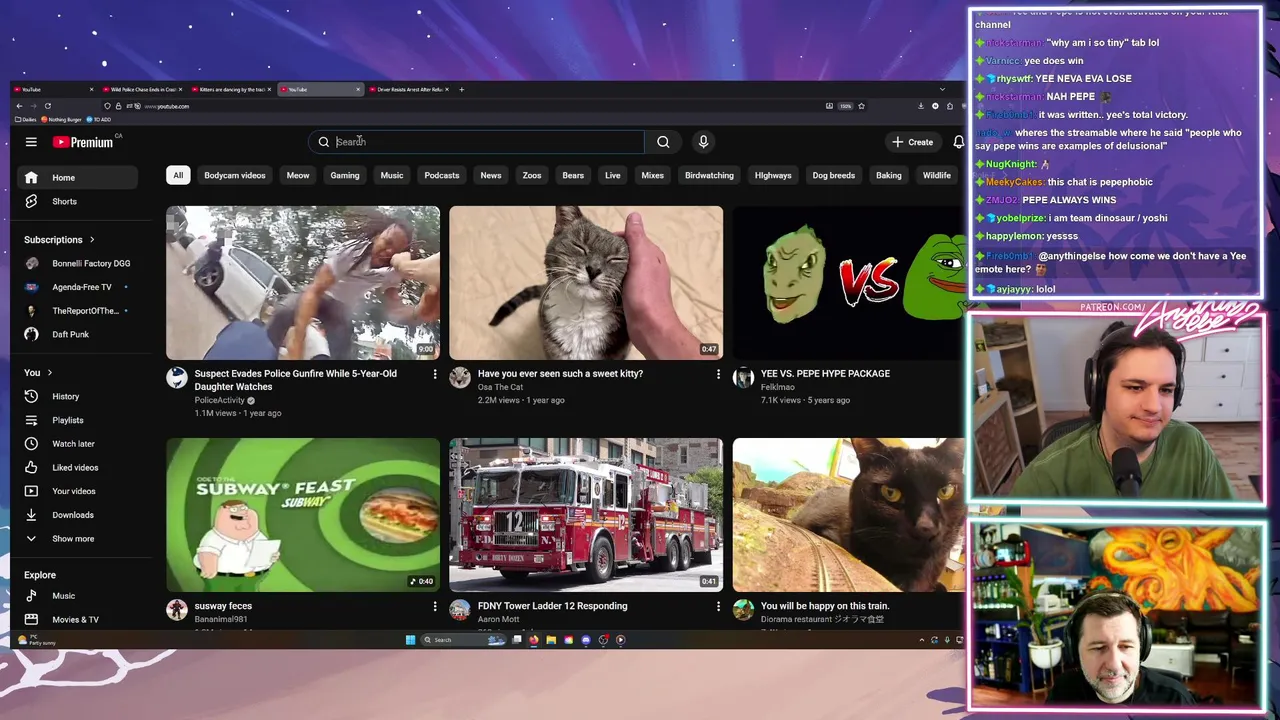Show hidden system tray icons chevron

point(922,640)
